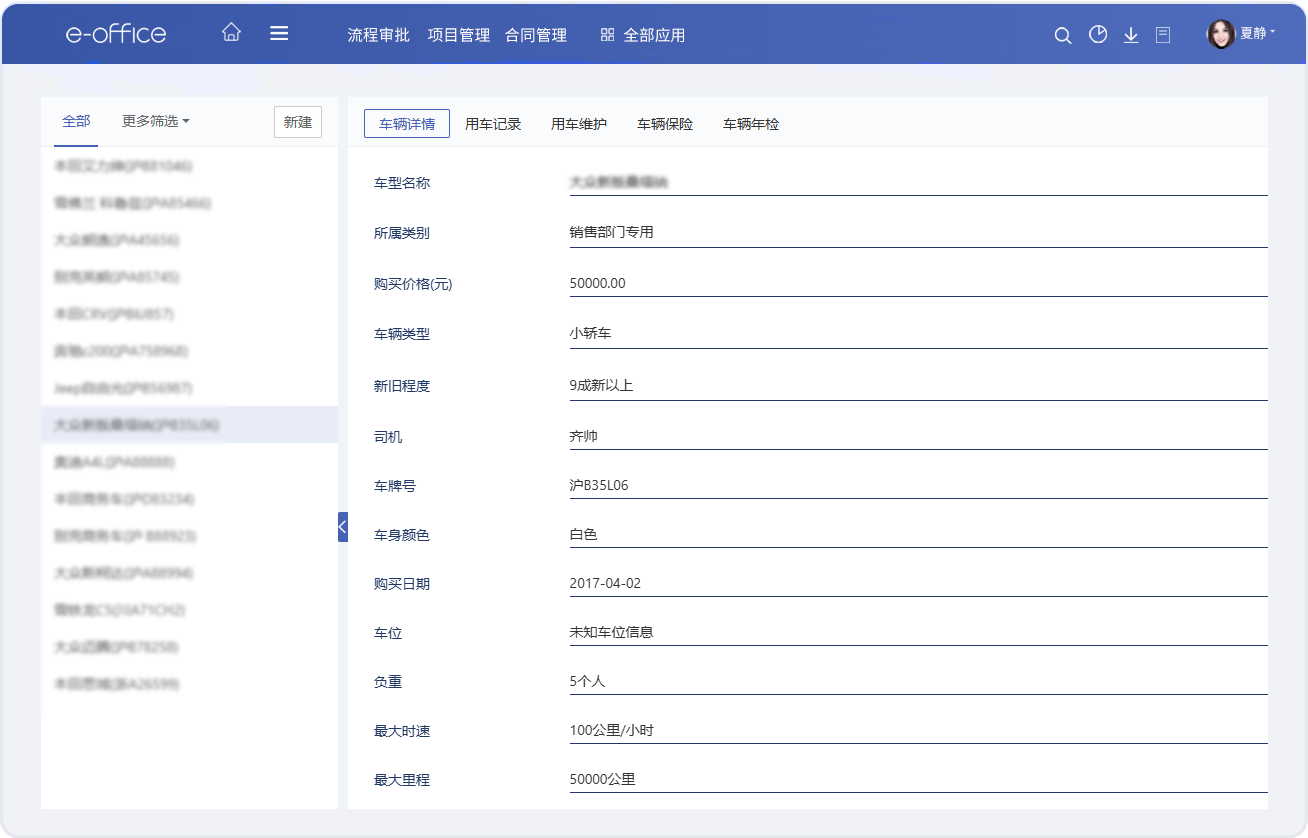This screenshot has width=1308, height=838.
Task: Click the search magnifier icon
Action: [x=1063, y=35]
